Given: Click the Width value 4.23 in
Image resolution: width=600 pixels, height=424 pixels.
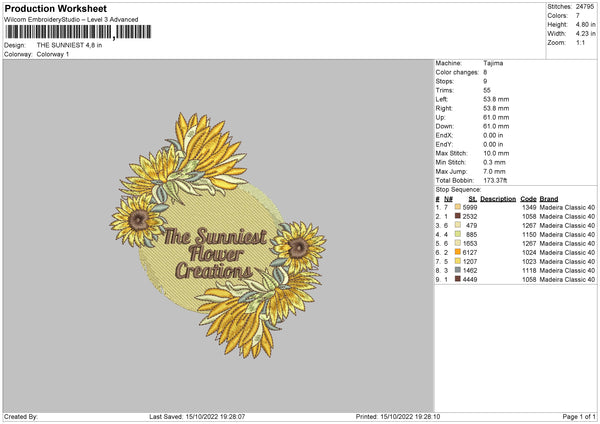Looking at the screenshot, I should (x=585, y=34).
